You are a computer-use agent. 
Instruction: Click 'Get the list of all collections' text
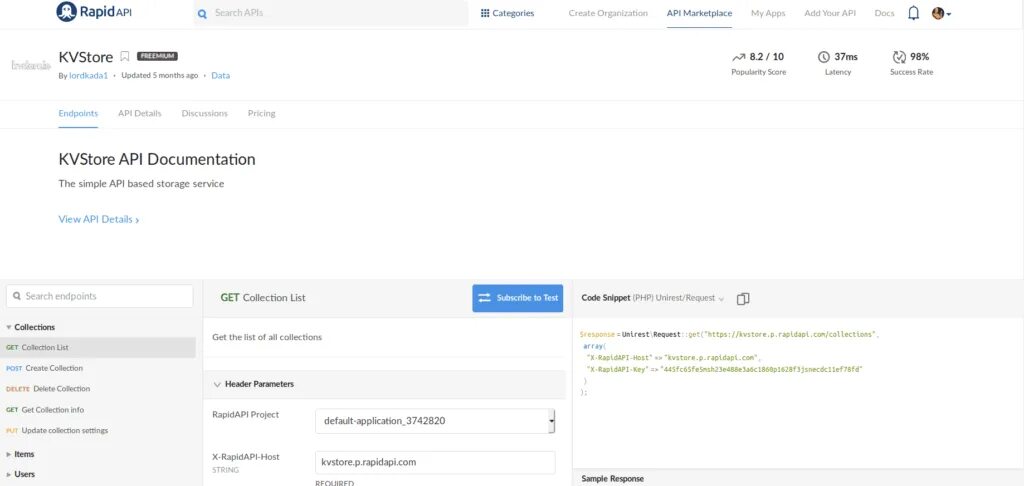(267, 337)
